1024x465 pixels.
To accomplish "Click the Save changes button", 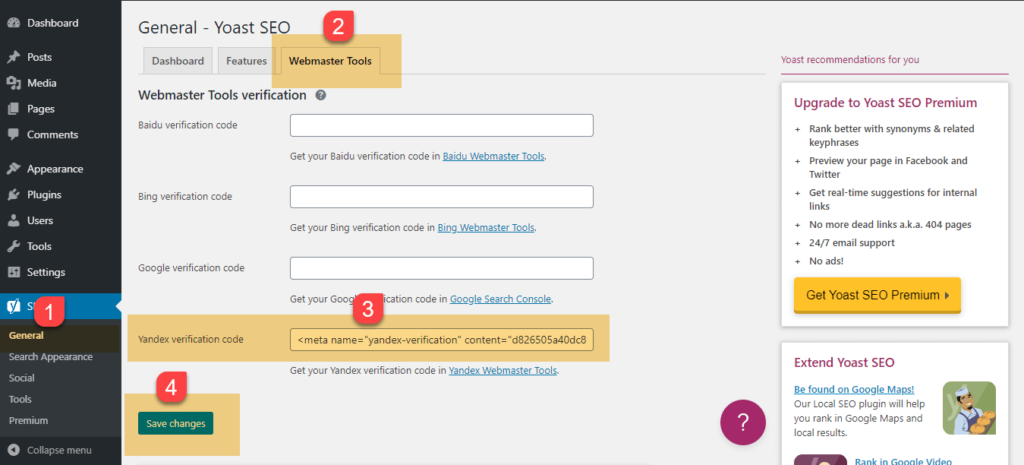I will pos(176,423).
